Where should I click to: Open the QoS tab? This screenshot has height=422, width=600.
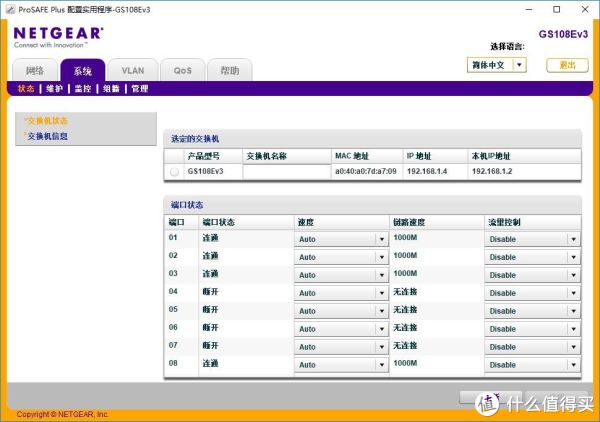pyautogui.click(x=183, y=70)
